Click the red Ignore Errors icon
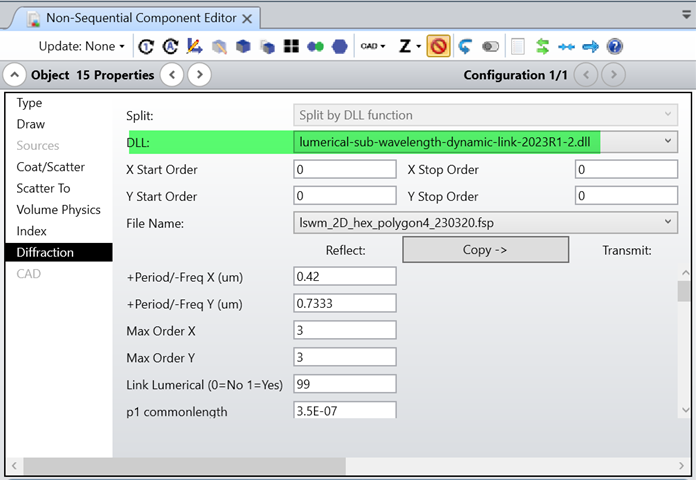The height and width of the screenshot is (480, 696). click(438, 46)
